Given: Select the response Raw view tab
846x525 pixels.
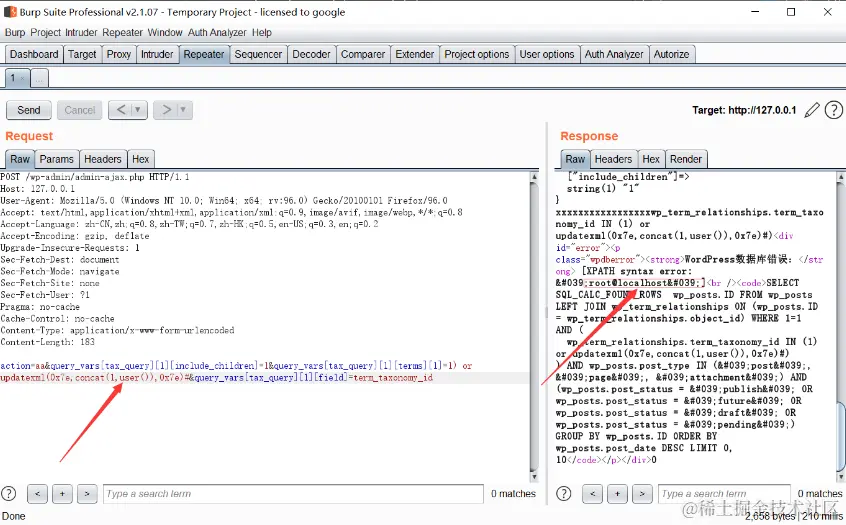Looking at the screenshot, I should tap(575, 159).
